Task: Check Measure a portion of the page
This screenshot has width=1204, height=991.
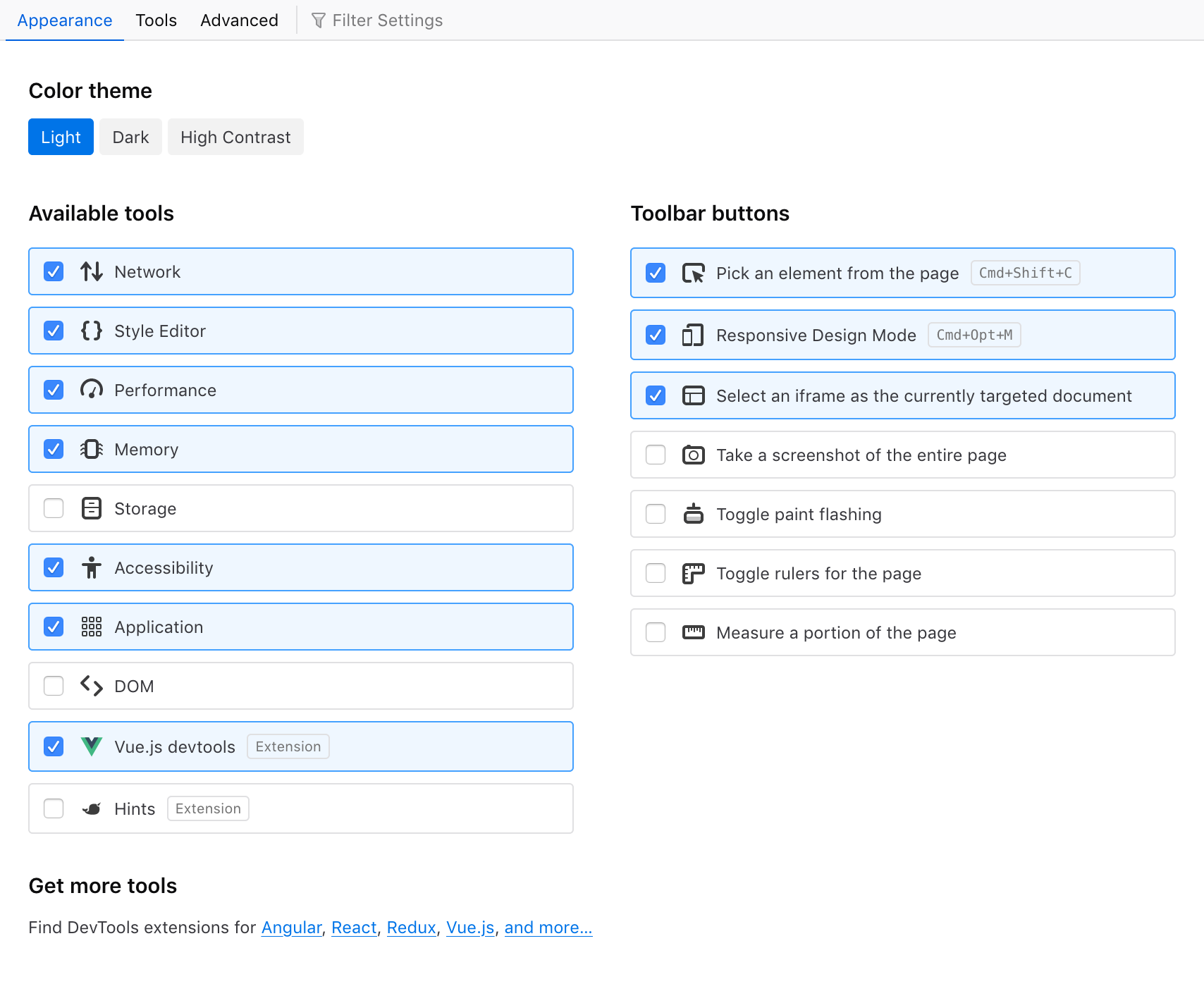Action: click(656, 632)
